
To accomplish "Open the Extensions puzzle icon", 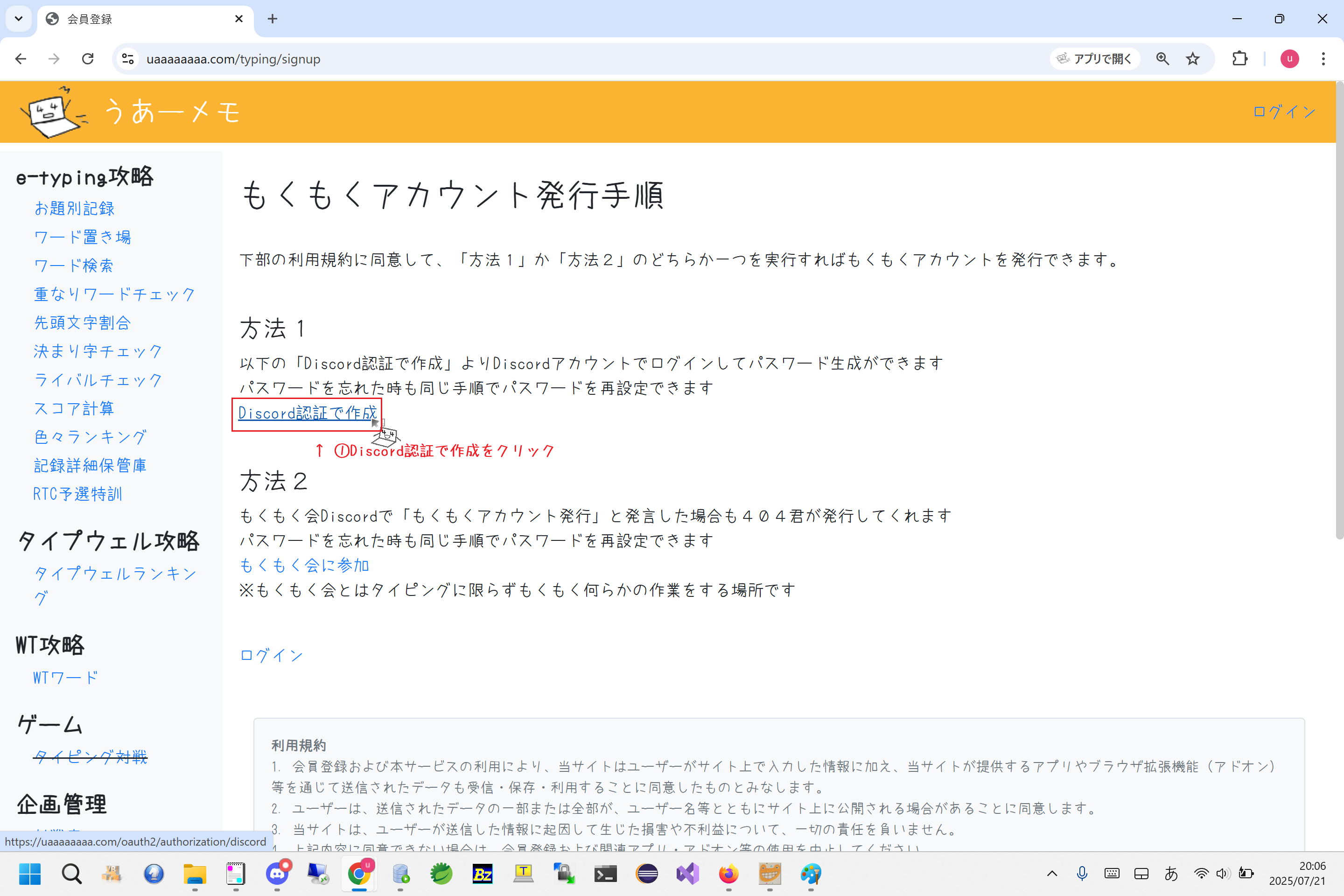I will pos(1239,59).
